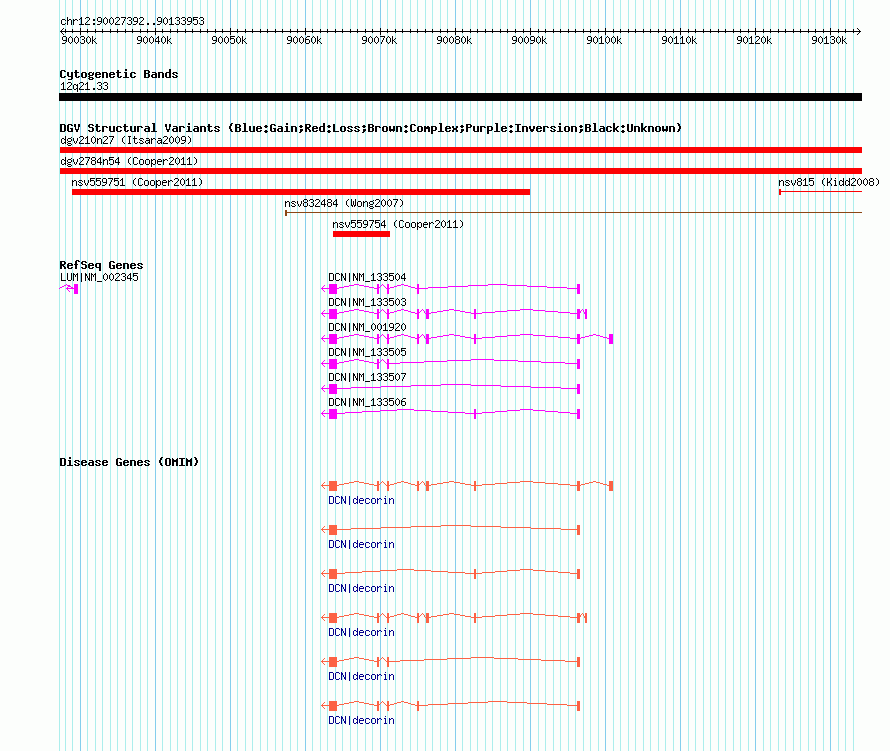Click the nsv559751 (Cooper2011) variant label
The height and width of the screenshot is (751, 890).
tap(137, 182)
